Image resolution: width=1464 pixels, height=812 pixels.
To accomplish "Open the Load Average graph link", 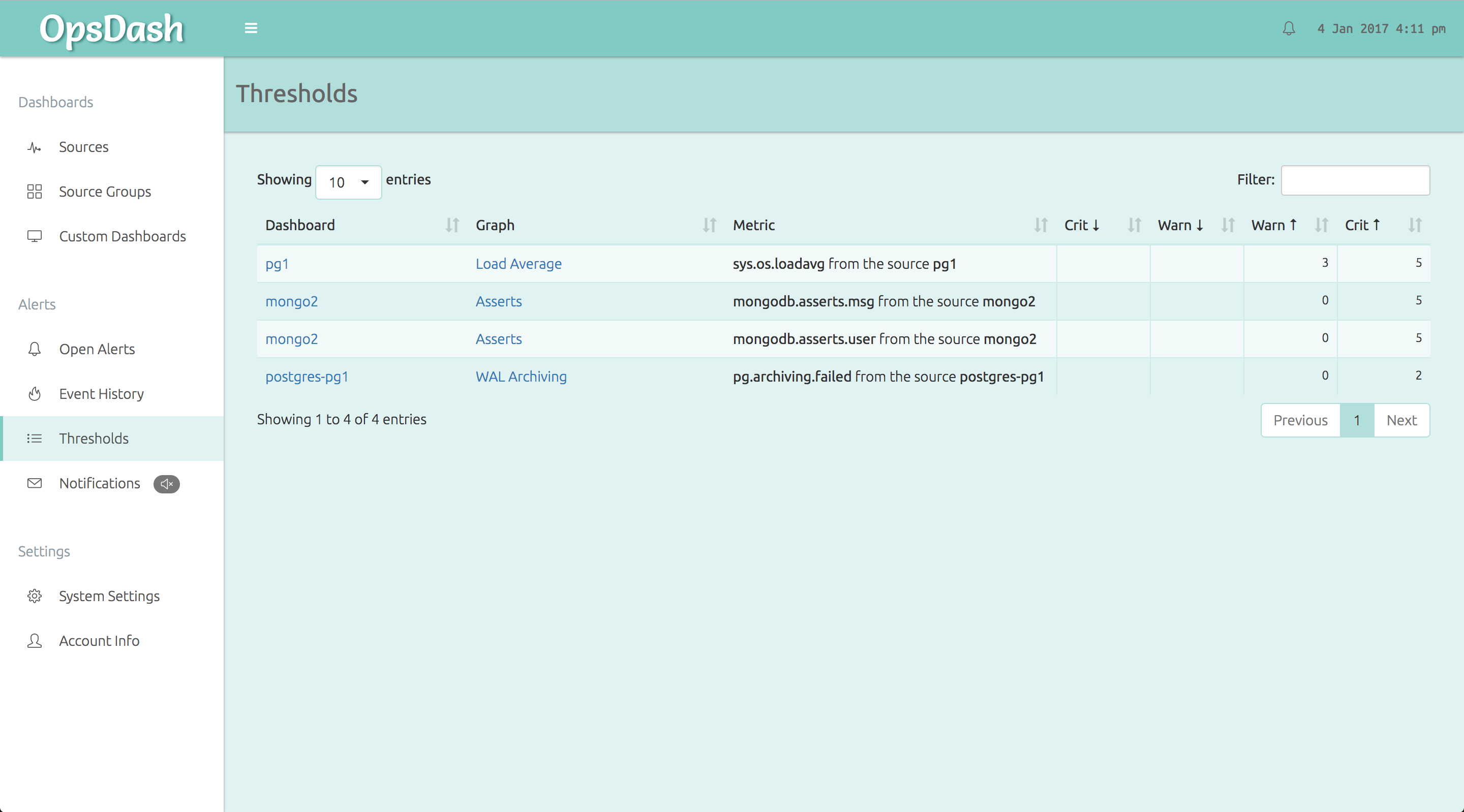I will 518,264.
